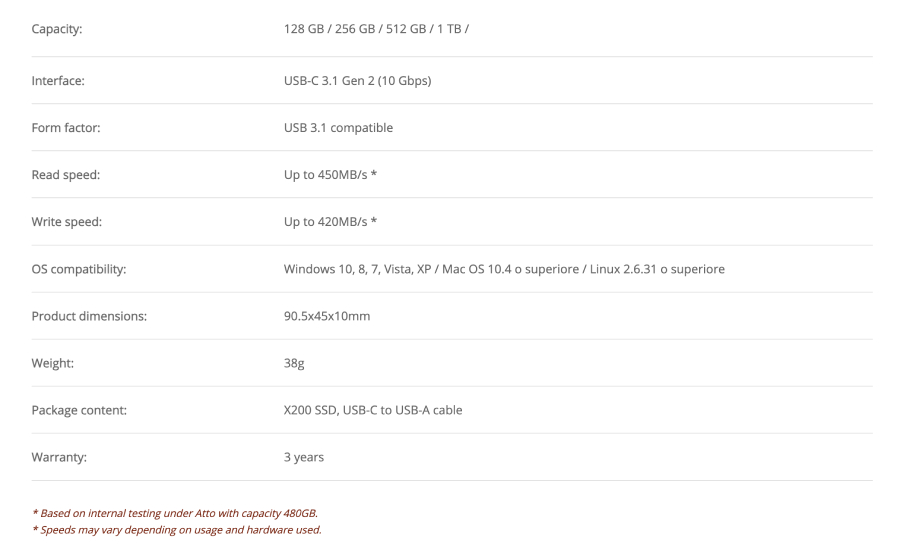Click the Form factor label
Image resolution: width=900 pixels, height=549 pixels.
(65, 128)
